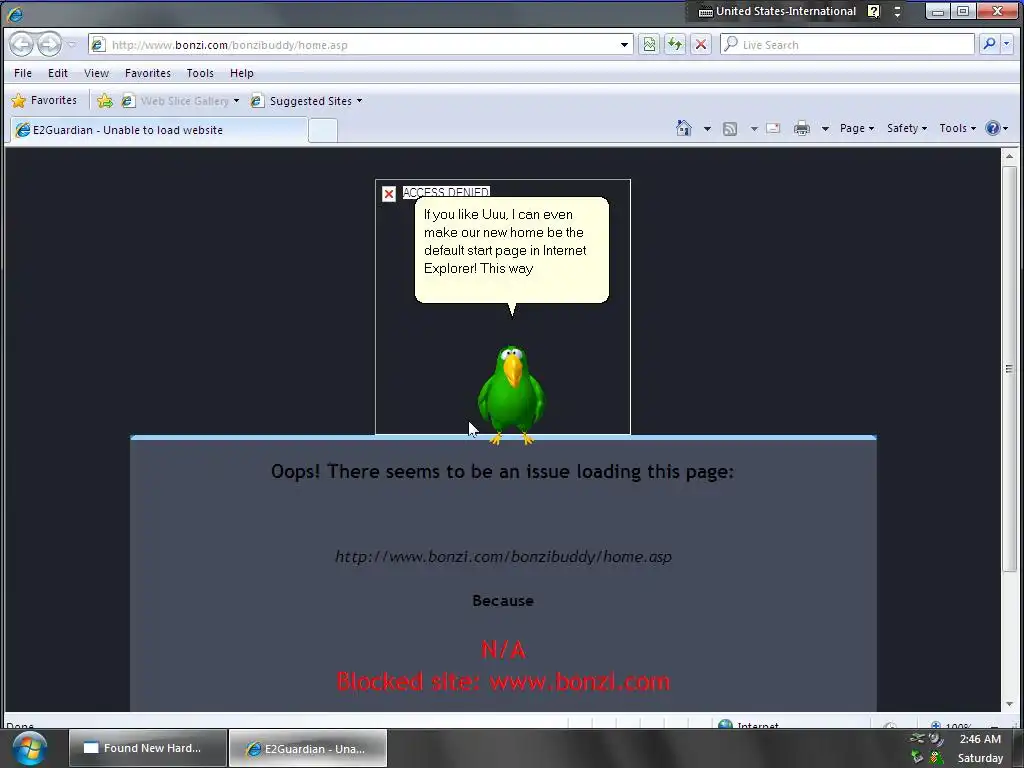Open the File menu
Viewport: 1024px width, 768px height.
click(x=23, y=73)
